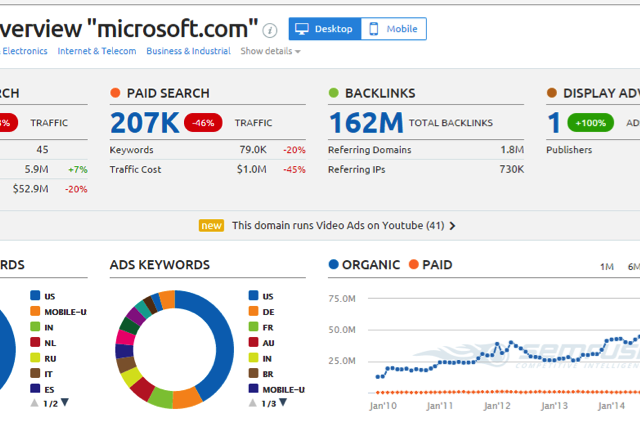Screen dimensions: 640x432
Task: Click 1.8M referring domains value
Action: pos(512,150)
